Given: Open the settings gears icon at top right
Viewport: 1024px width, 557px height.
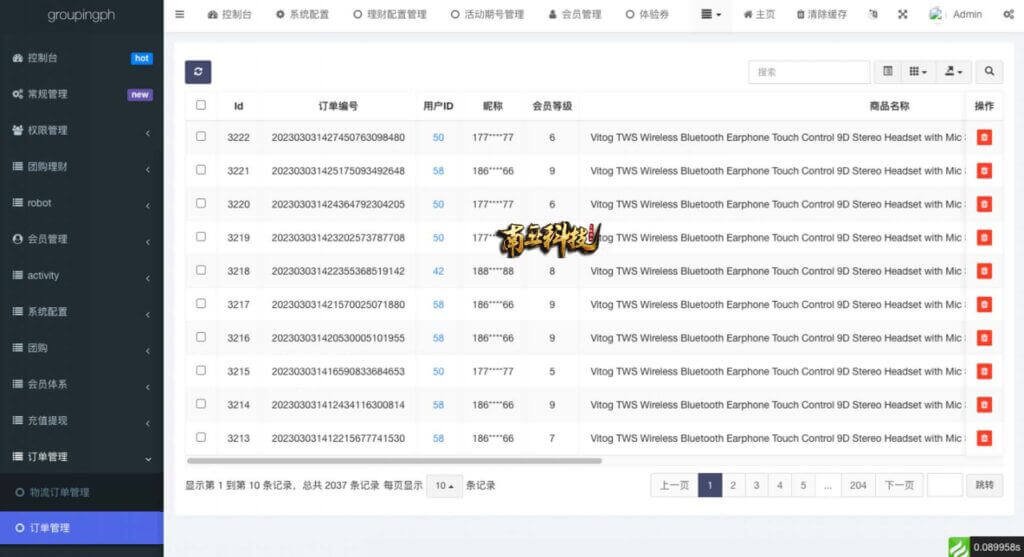Looking at the screenshot, I should 1007,15.
